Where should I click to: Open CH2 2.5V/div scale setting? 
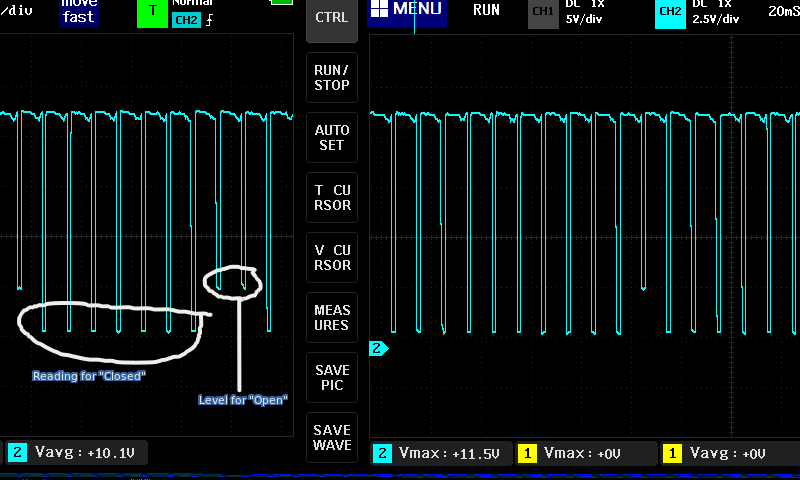tap(716, 12)
